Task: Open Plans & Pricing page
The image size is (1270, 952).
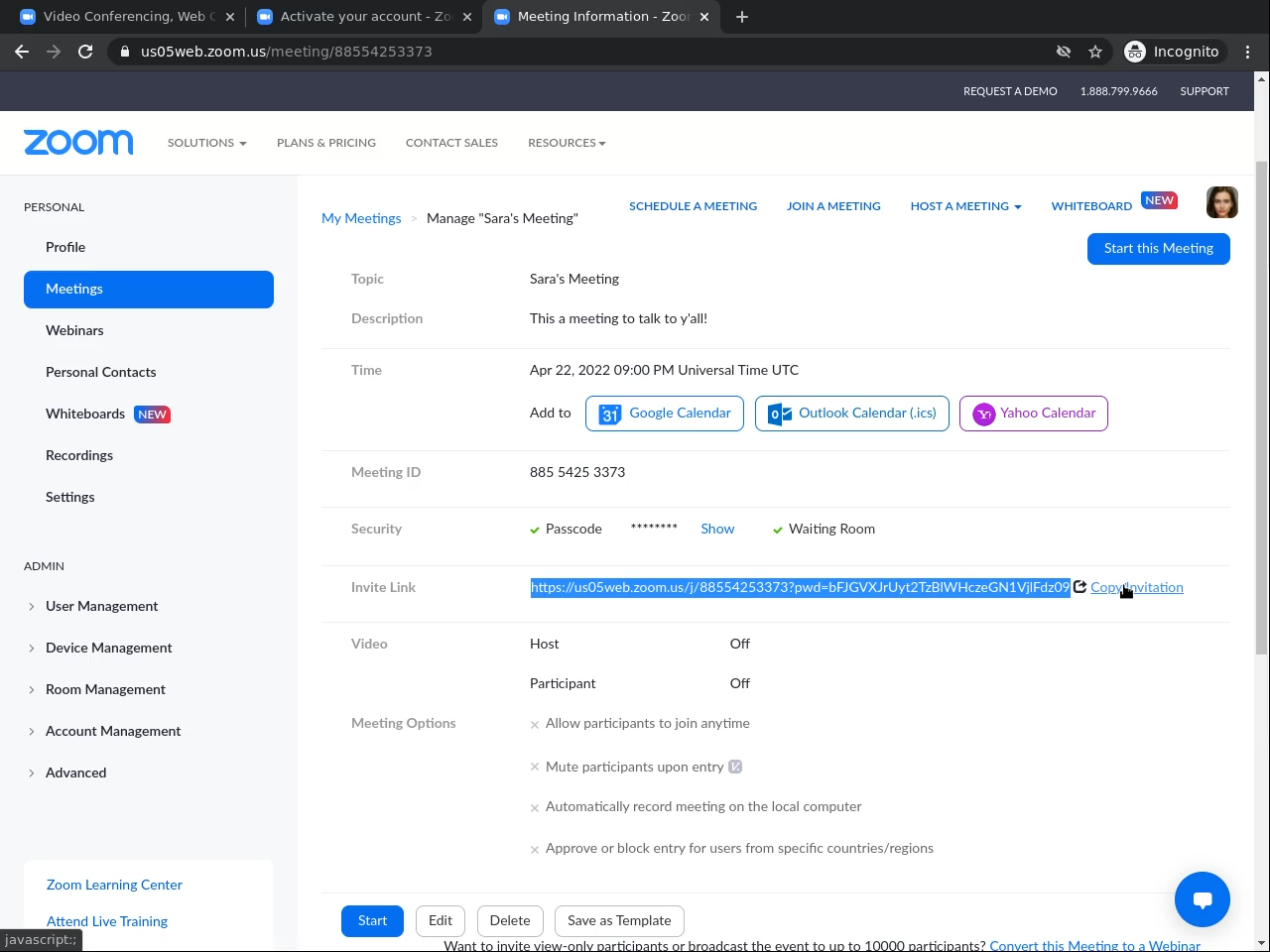Action: pos(326,143)
